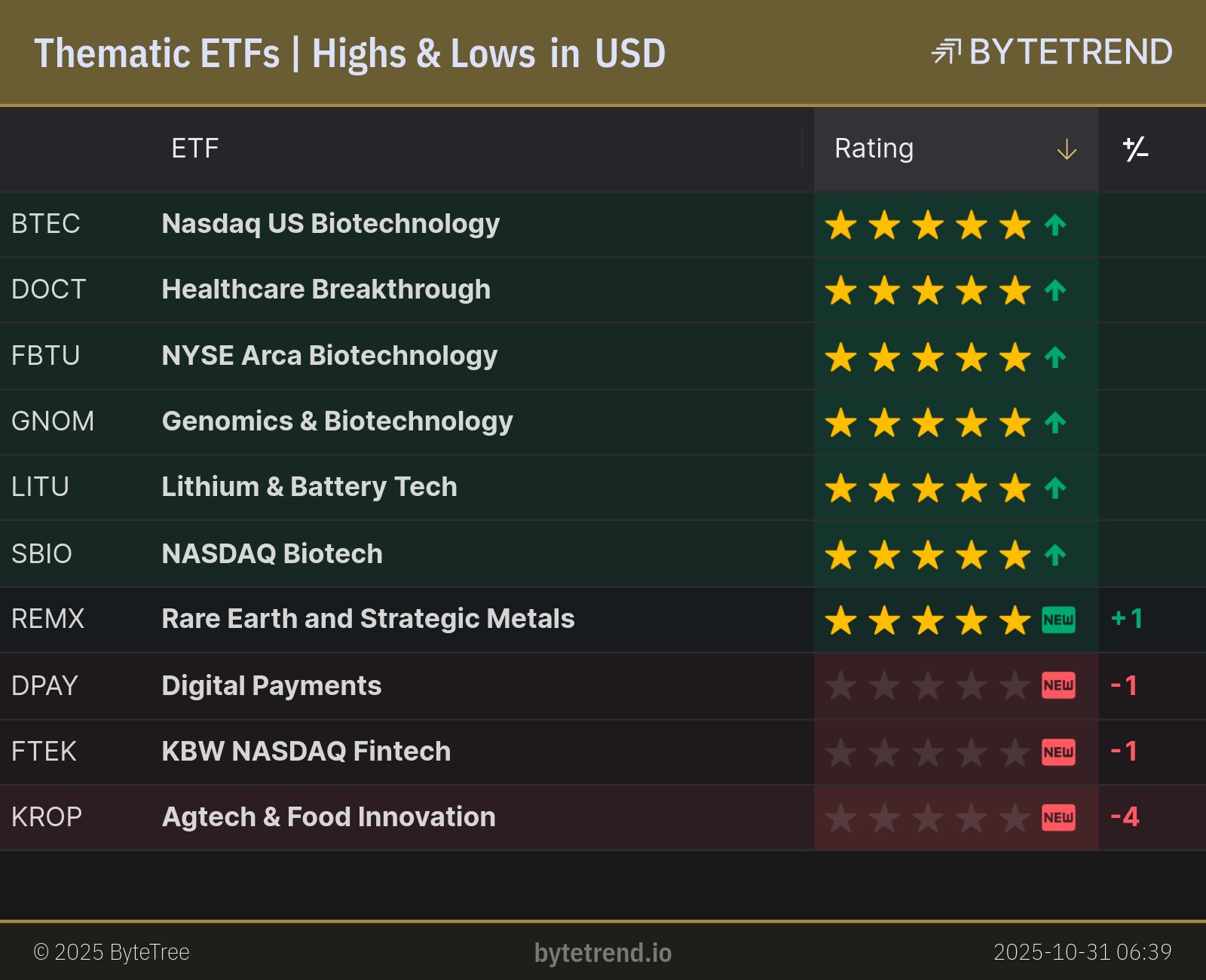Click the red NEW badge for DPAY

[x=1058, y=685]
